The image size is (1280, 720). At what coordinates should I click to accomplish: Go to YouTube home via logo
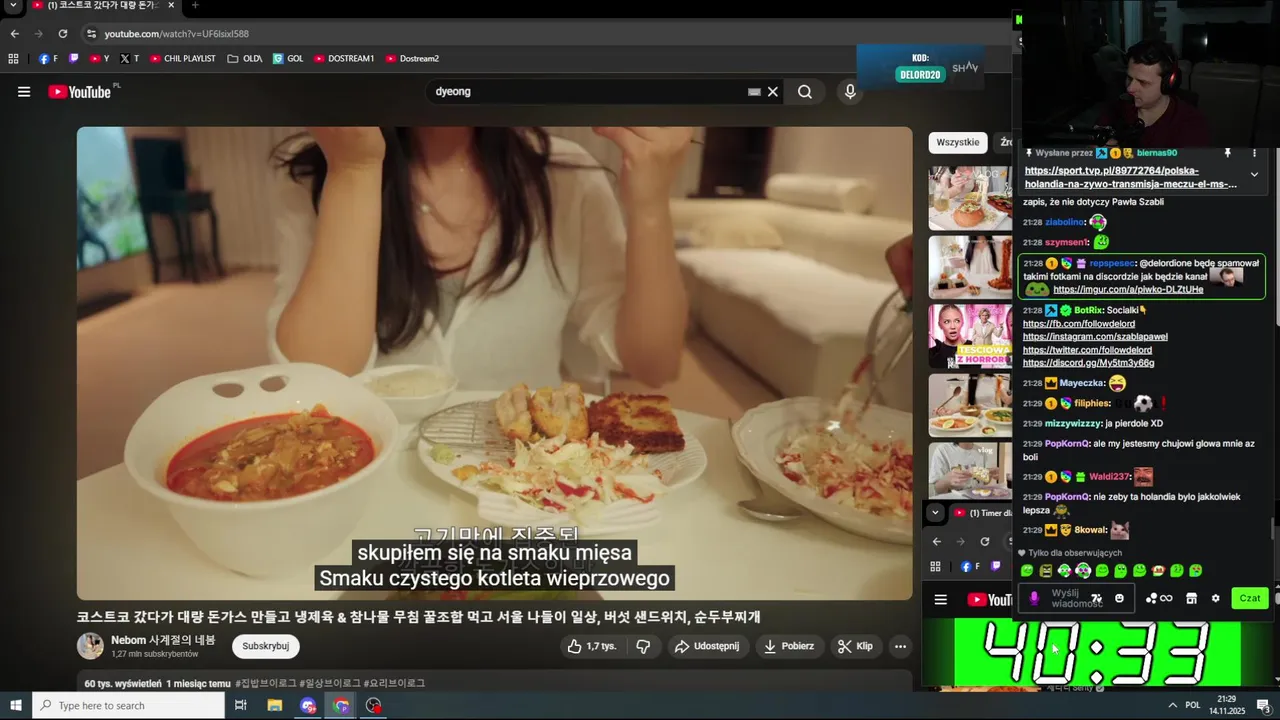pos(79,92)
